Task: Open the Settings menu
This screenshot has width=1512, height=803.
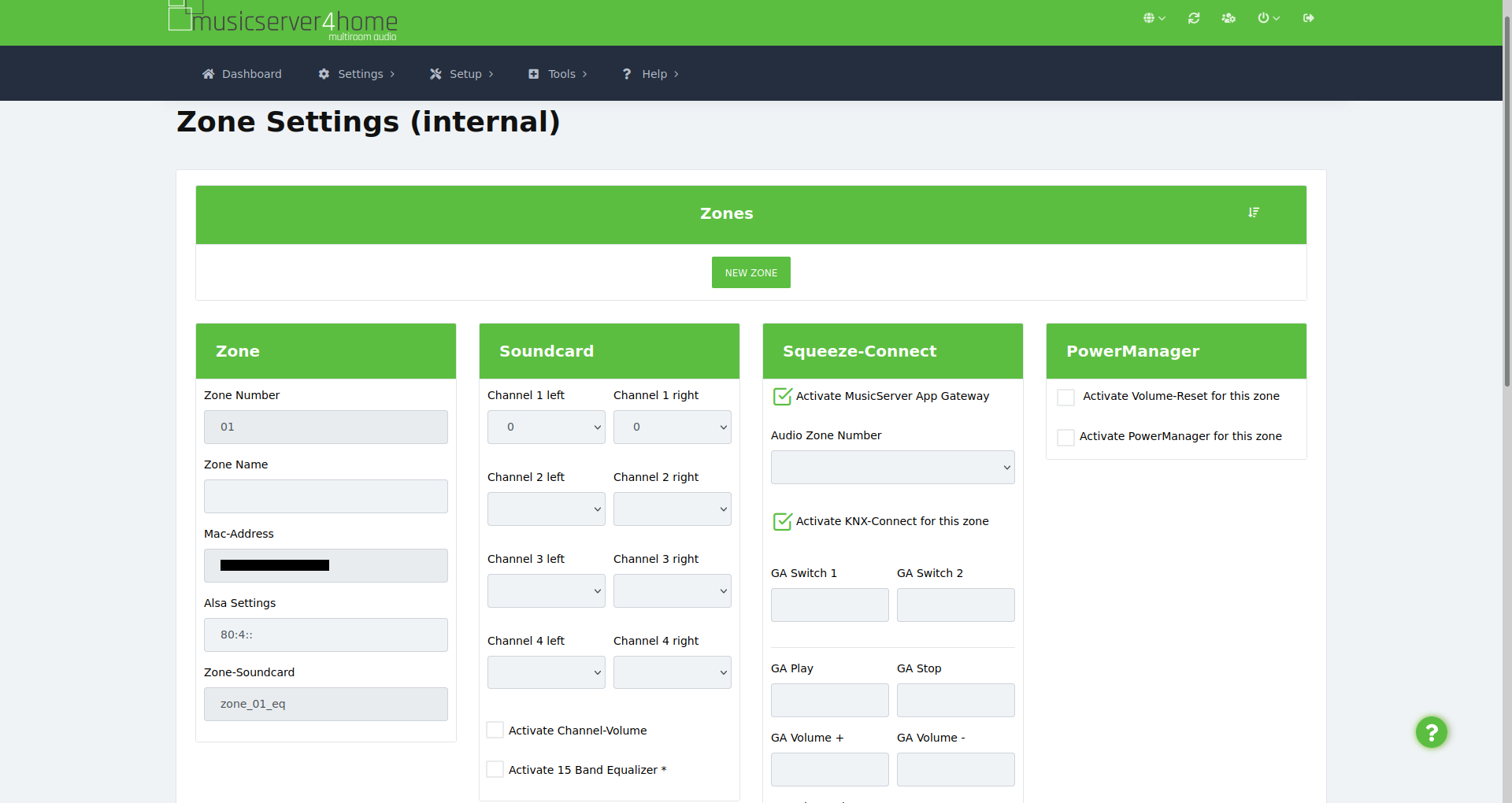Action: tap(357, 74)
